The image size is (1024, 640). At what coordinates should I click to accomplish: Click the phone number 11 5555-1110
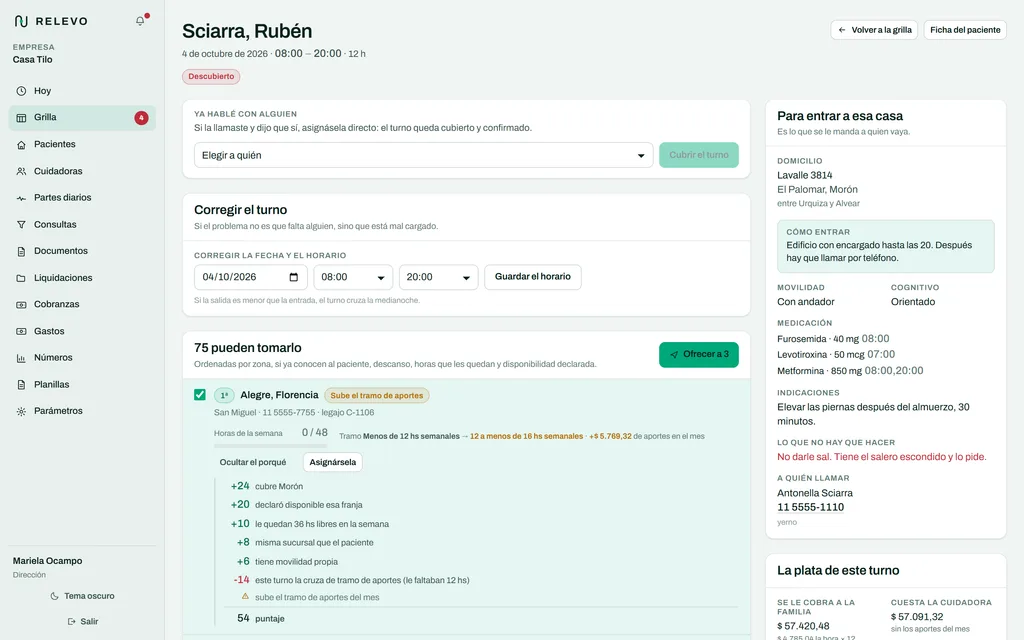pyautogui.click(x=810, y=507)
